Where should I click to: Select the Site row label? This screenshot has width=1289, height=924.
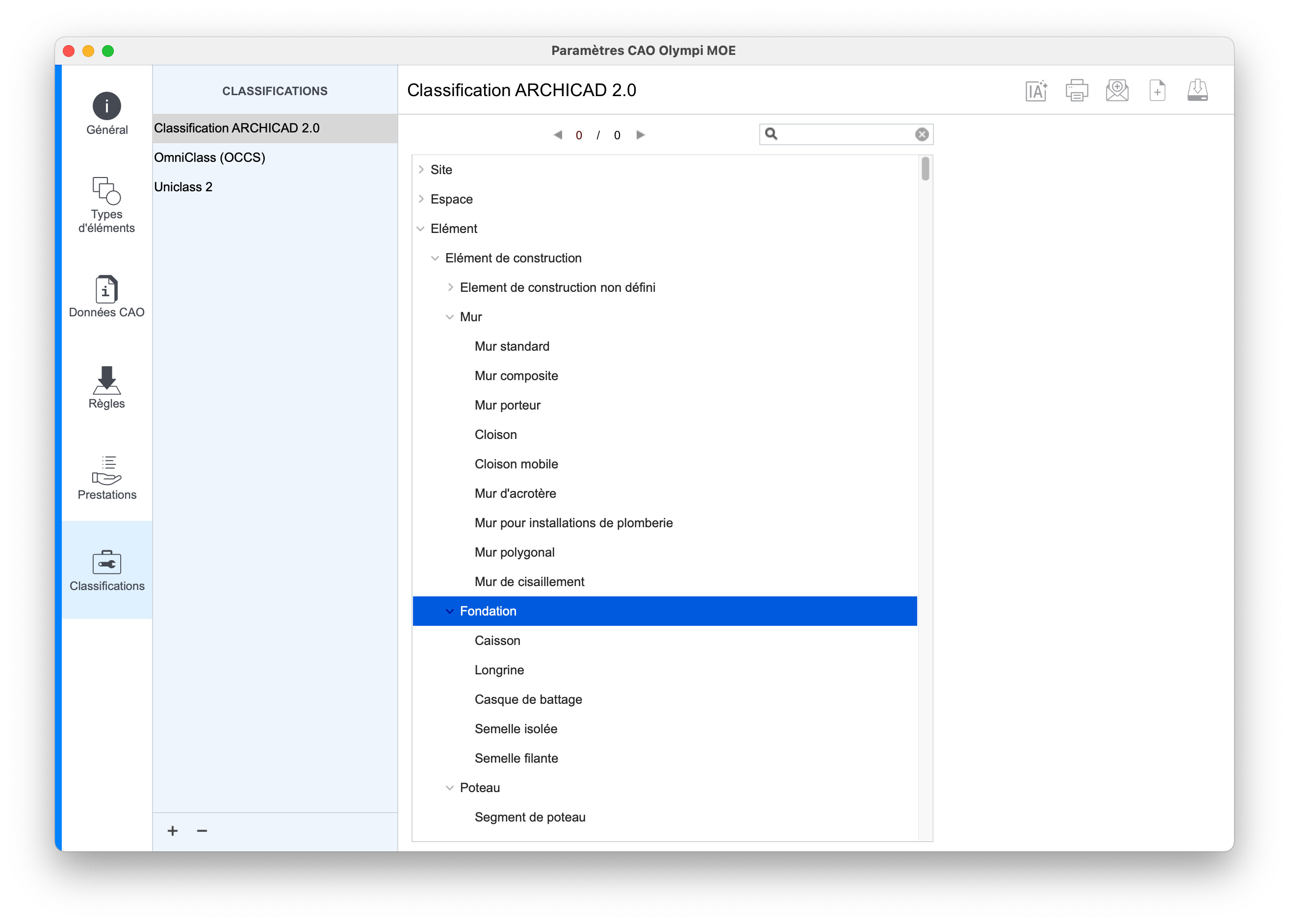point(441,169)
